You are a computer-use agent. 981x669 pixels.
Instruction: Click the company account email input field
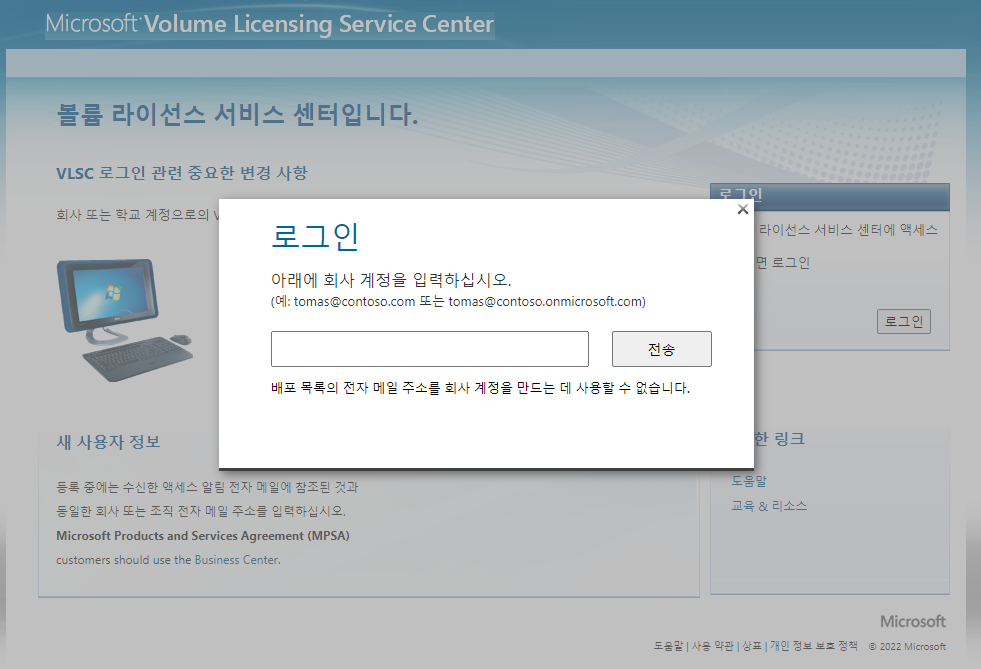click(x=430, y=349)
